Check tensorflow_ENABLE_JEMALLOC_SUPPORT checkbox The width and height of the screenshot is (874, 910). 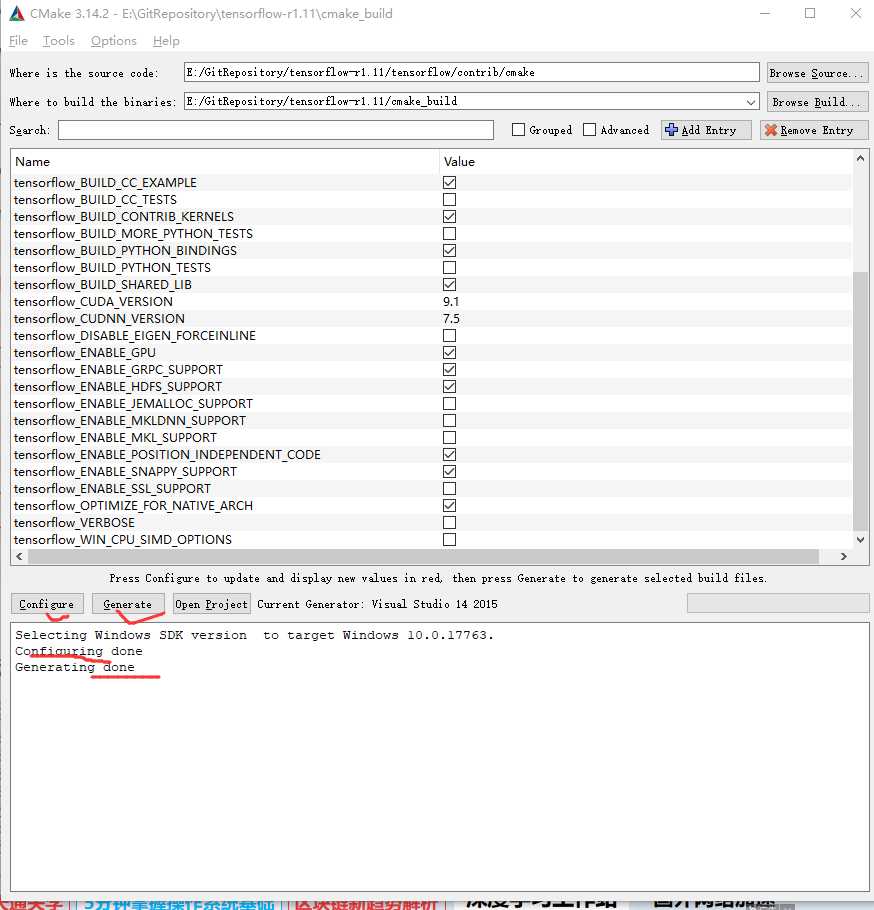point(449,403)
